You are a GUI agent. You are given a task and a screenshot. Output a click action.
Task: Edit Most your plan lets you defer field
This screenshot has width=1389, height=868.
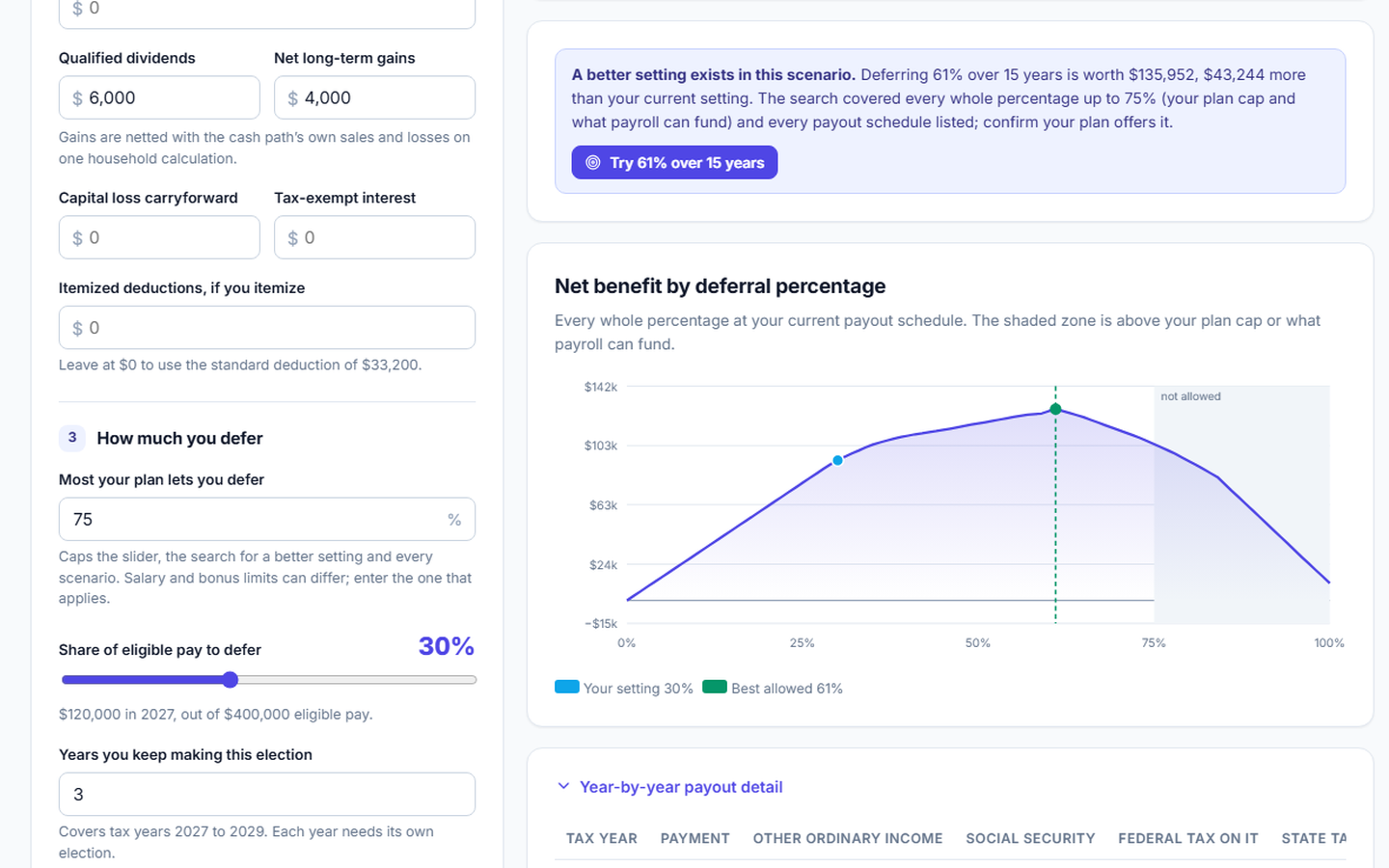click(267, 519)
